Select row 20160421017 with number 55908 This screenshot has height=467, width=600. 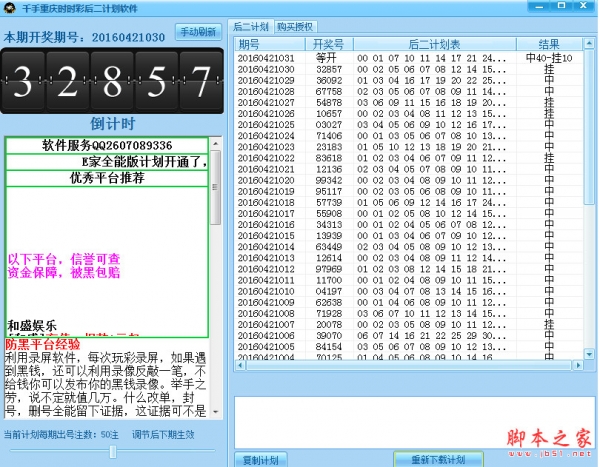409,214
